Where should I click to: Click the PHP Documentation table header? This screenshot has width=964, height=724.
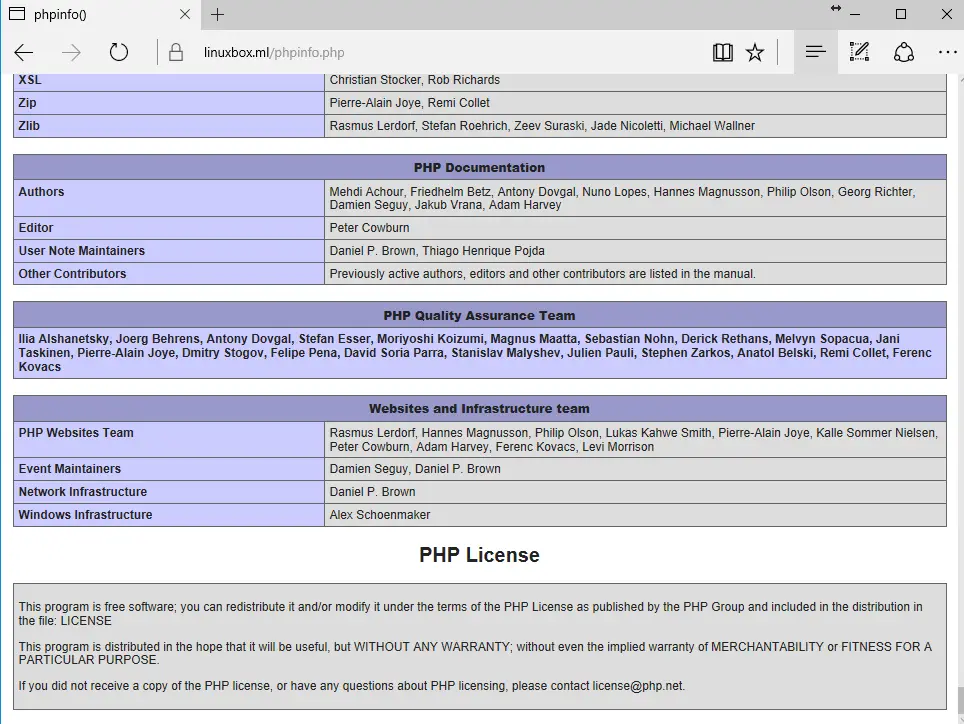tap(480, 167)
